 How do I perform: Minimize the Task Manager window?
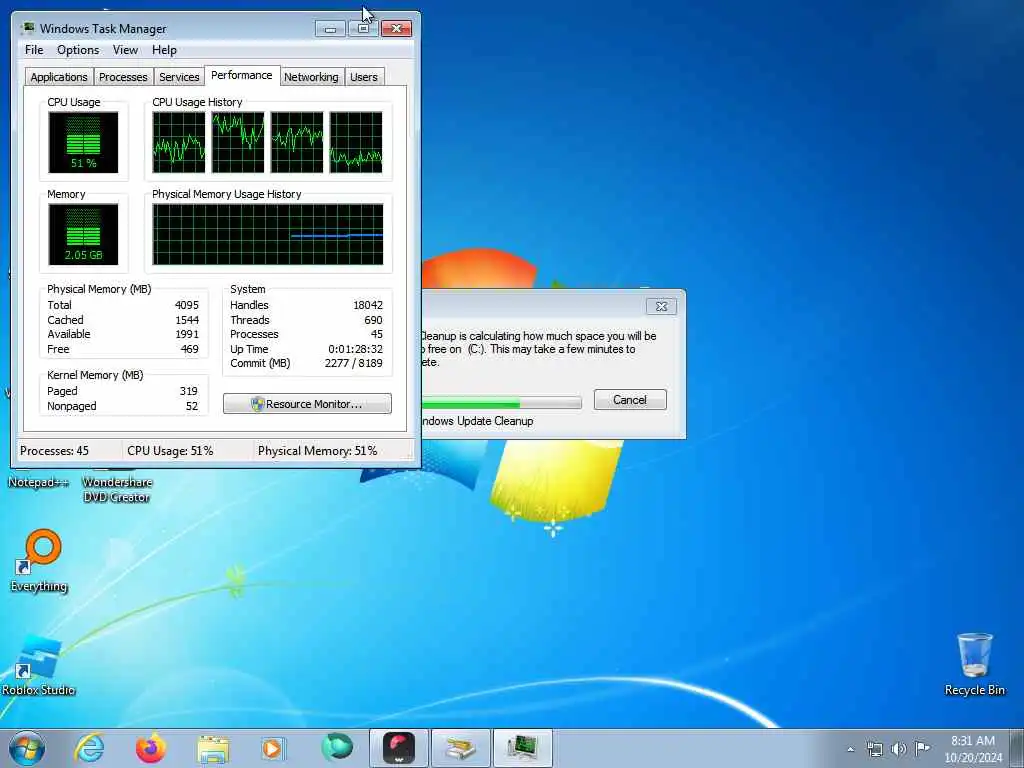pyautogui.click(x=330, y=29)
